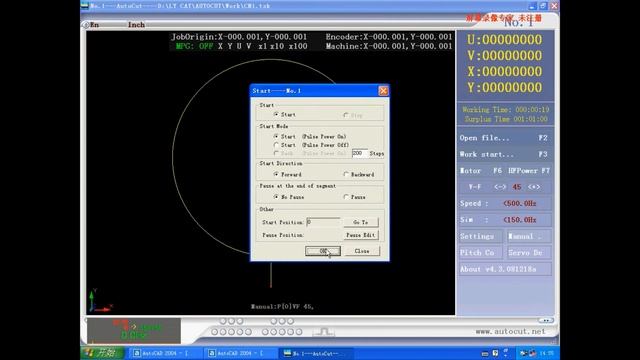Click the XYZ axis indicator in canvas
Screen dimensions: 640x360
coord(100,301)
